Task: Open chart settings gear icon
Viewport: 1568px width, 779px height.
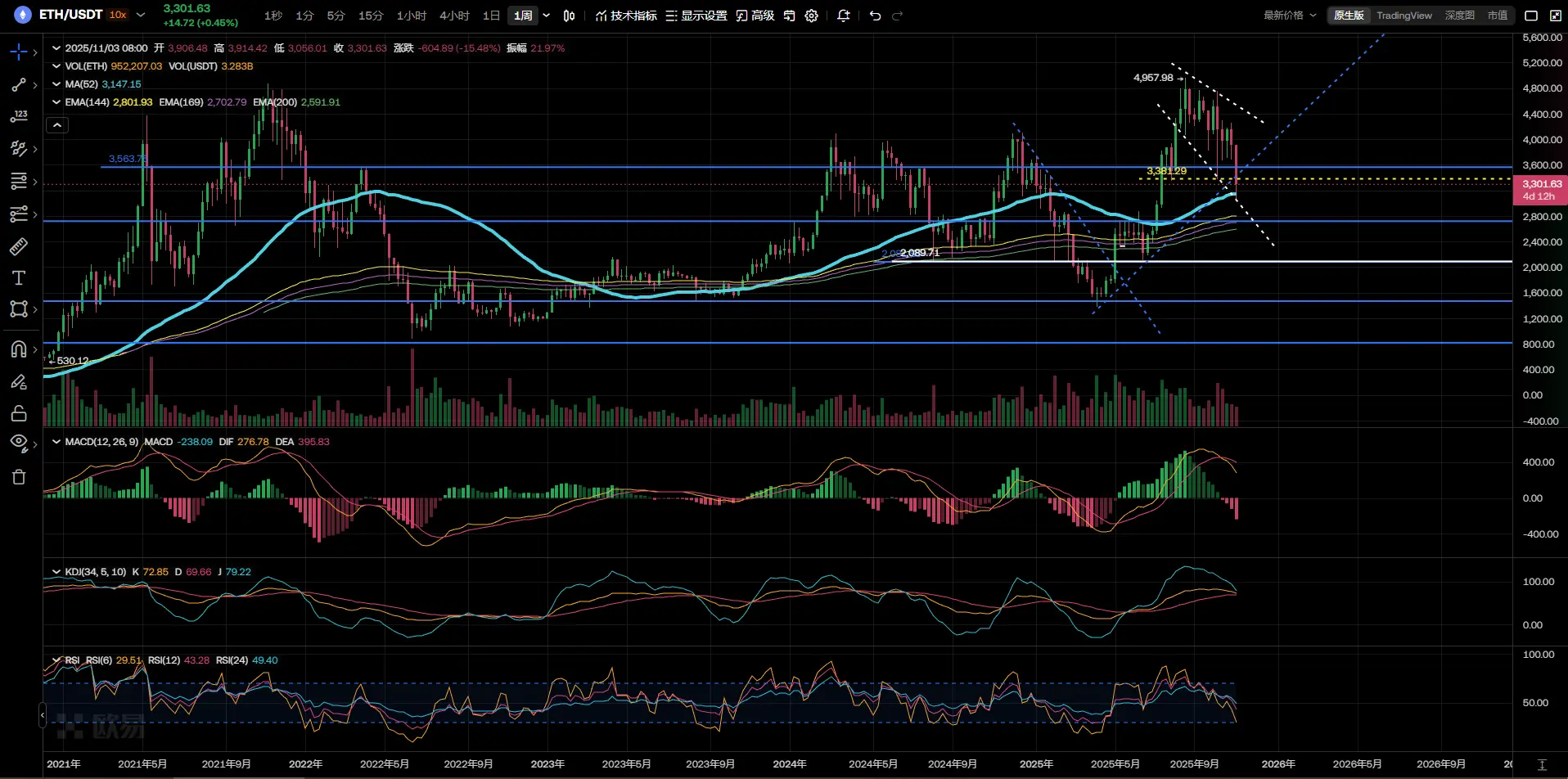Action: [x=811, y=16]
